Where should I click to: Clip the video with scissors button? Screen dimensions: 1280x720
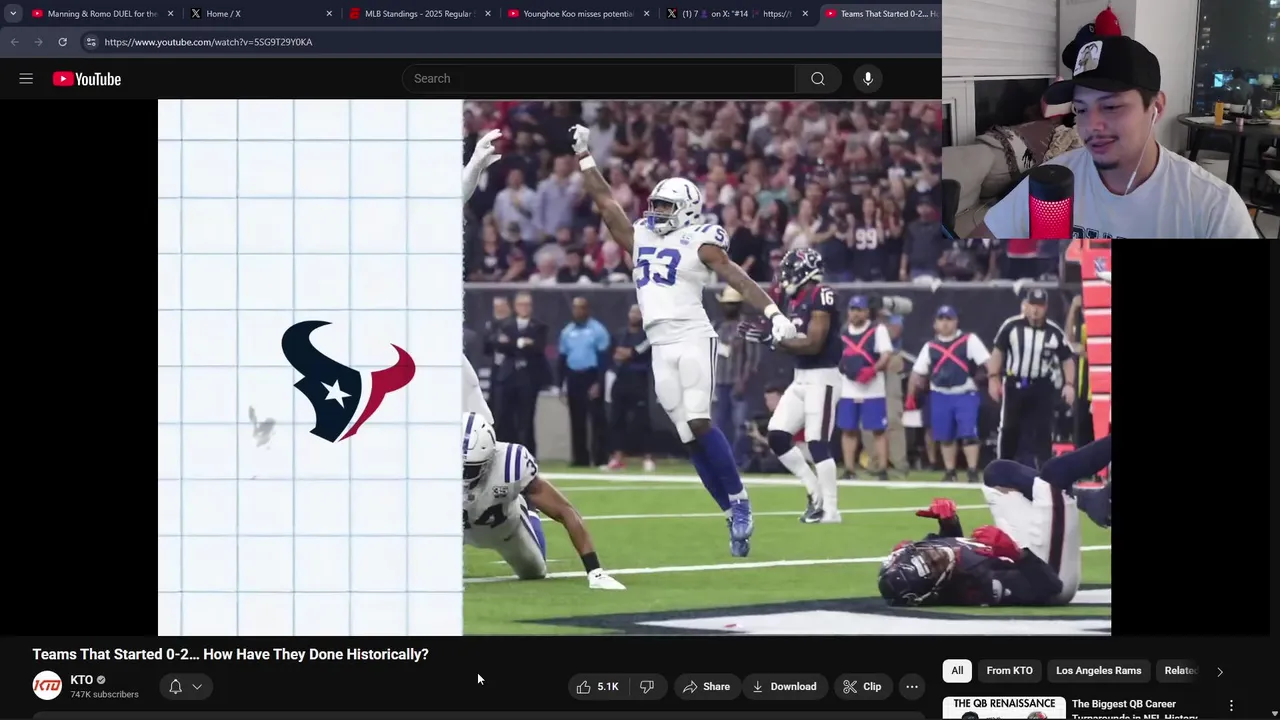tap(862, 687)
